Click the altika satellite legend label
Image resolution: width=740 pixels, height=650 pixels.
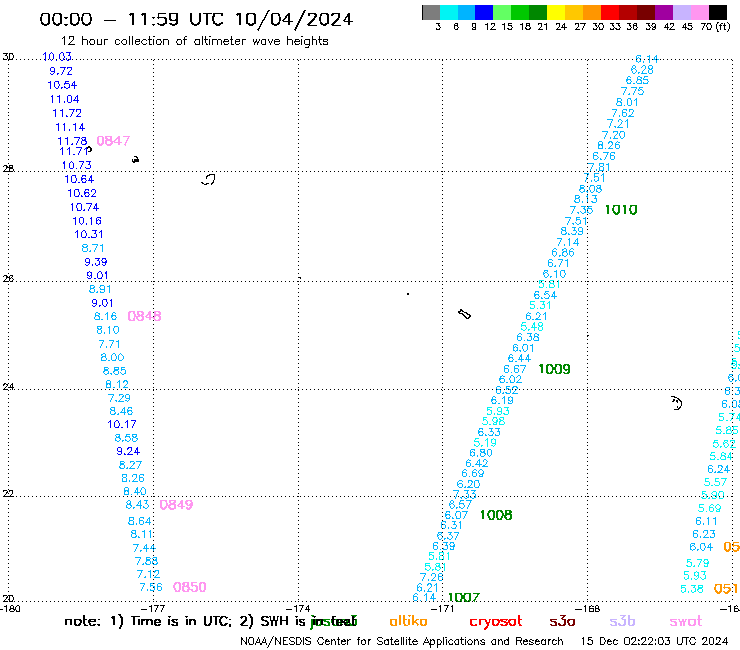click(x=408, y=621)
